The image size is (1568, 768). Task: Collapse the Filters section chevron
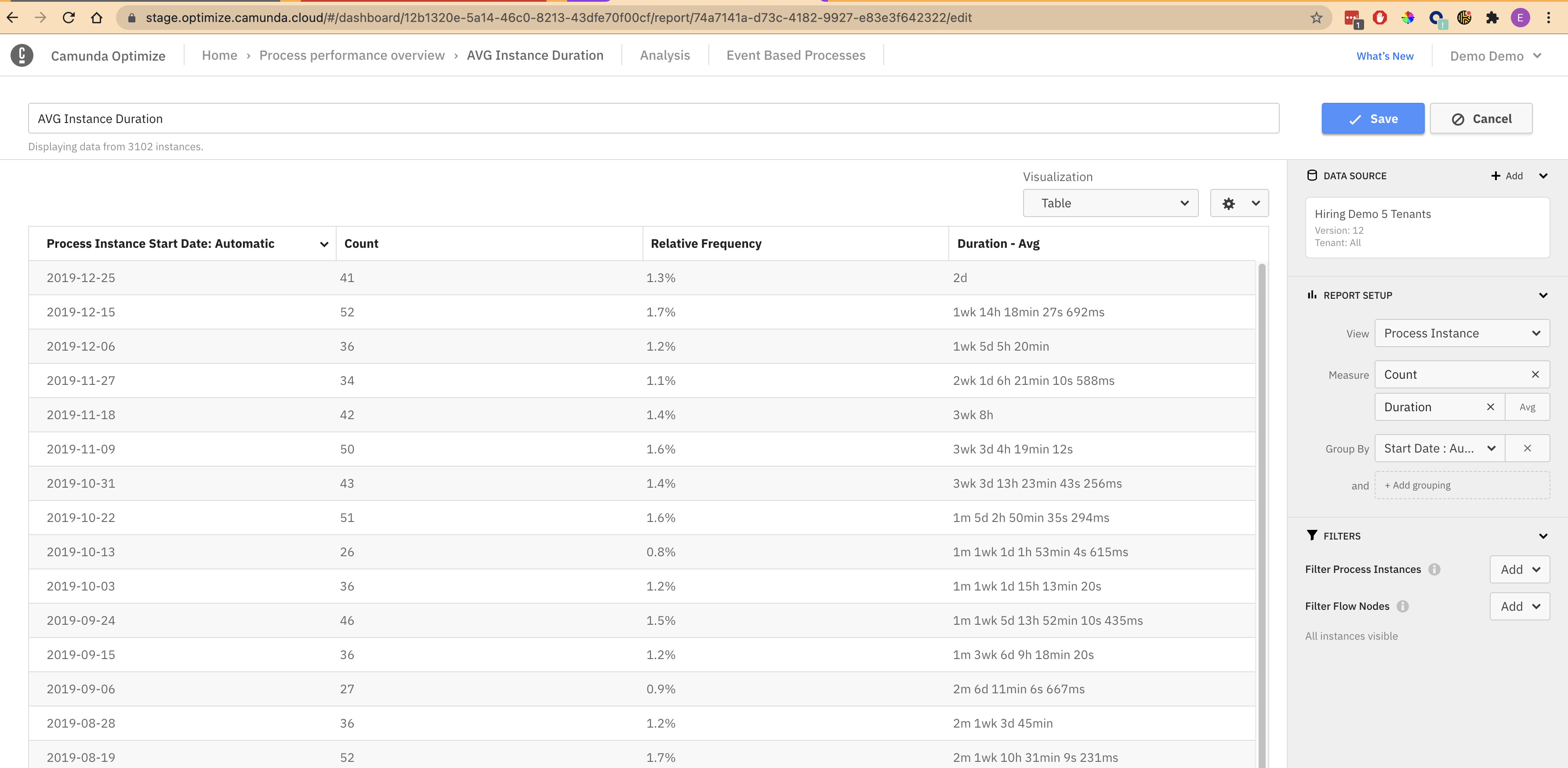[1543, 536]
